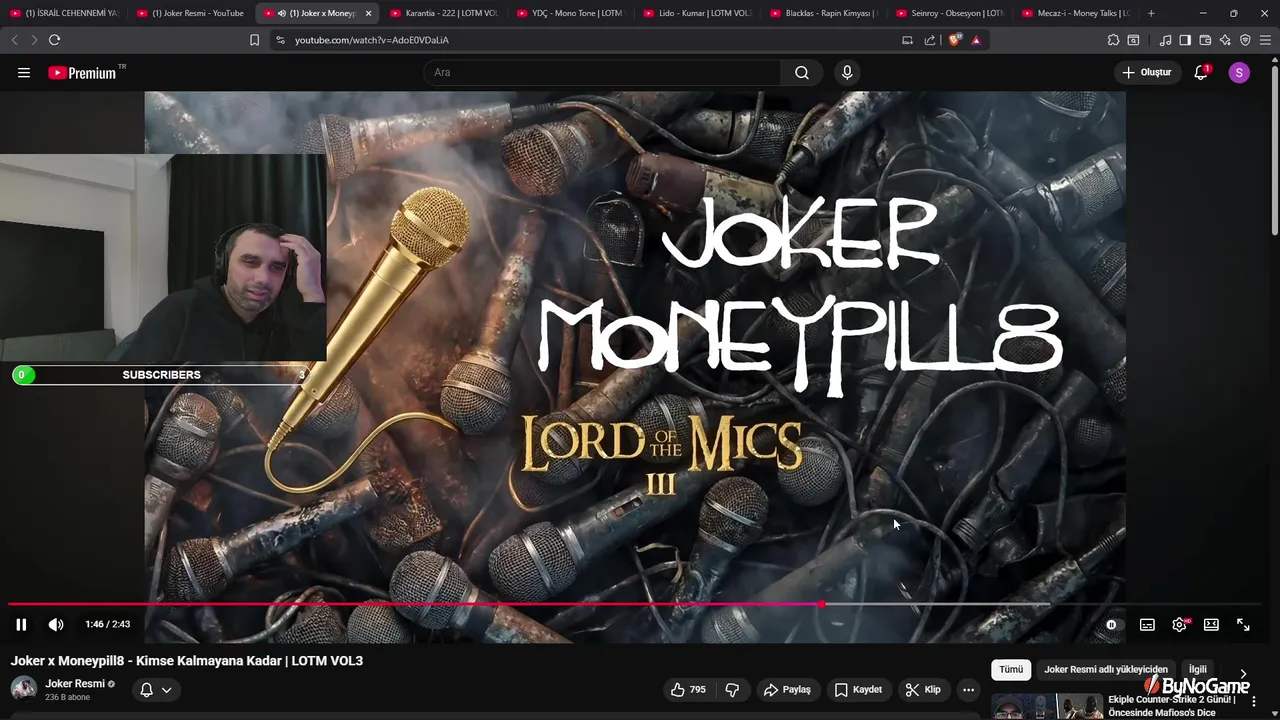Open media control music note icon
1280x720 pixels.
point(1165,40)
